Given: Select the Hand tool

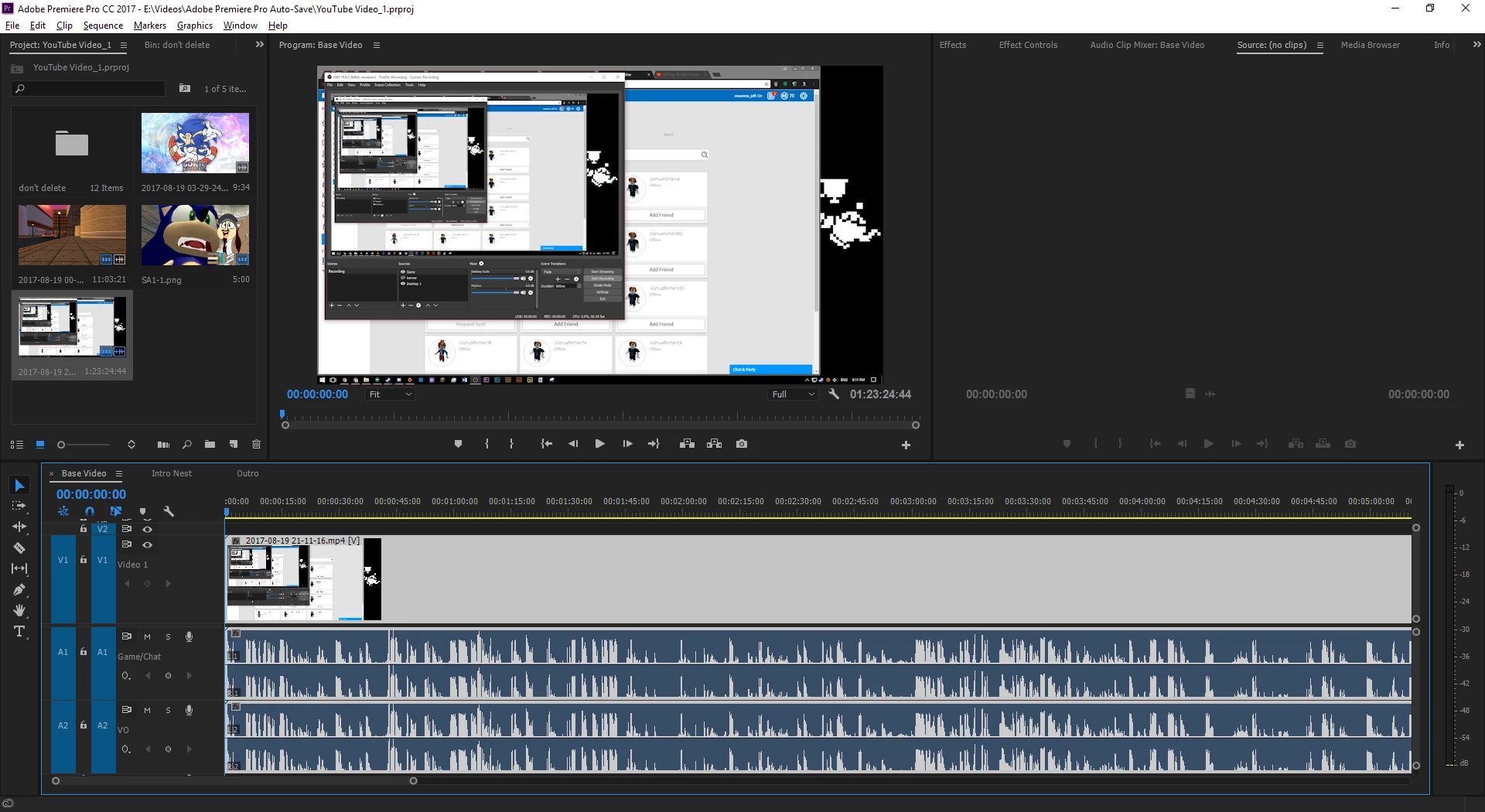Looking at the screenshot, I should [19, 610].
